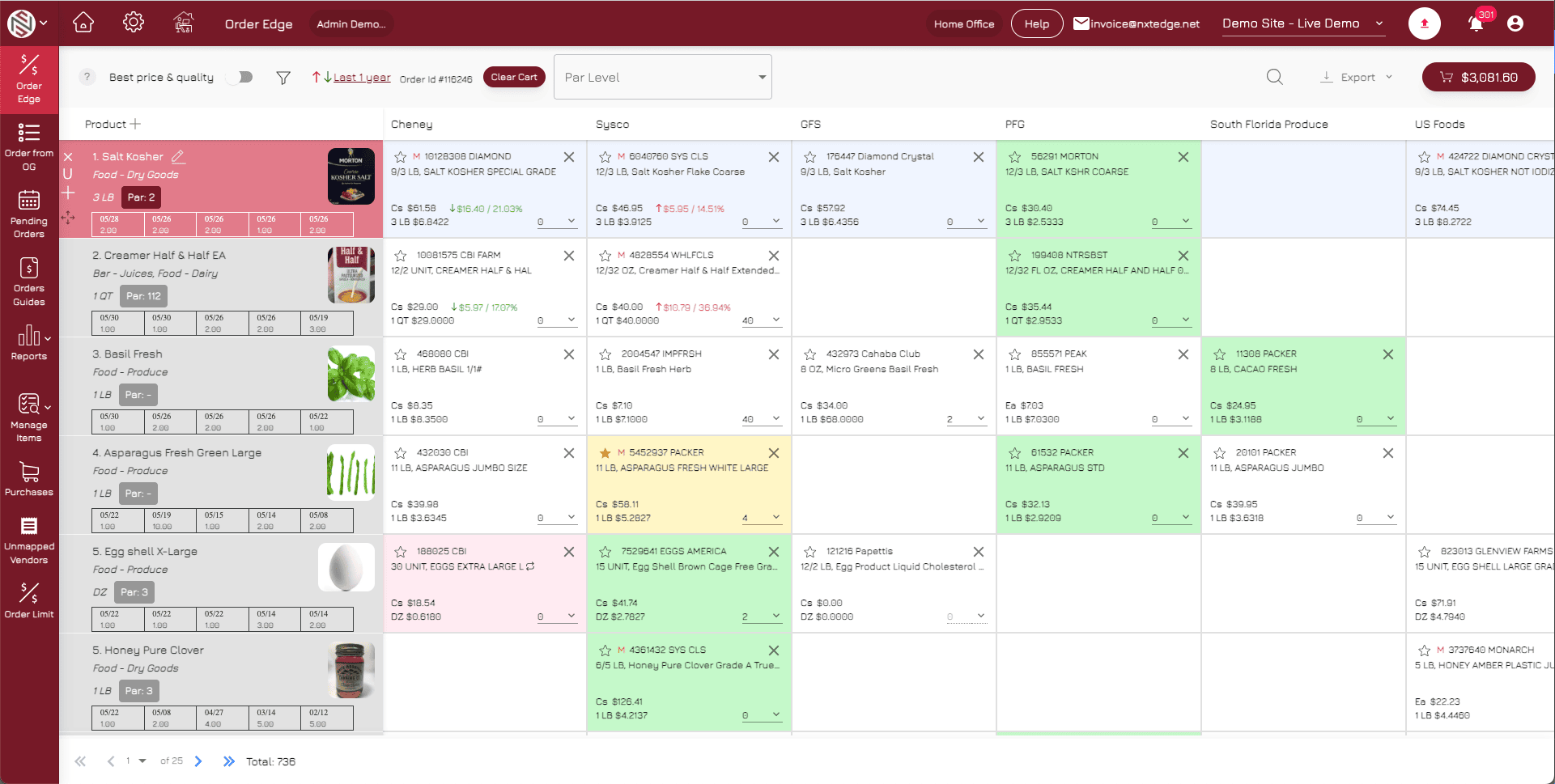The width and height of the screenshot is (1555, 784).
Task: Click the Basil Fresh product thumbnail
Action: coord(351,374)
